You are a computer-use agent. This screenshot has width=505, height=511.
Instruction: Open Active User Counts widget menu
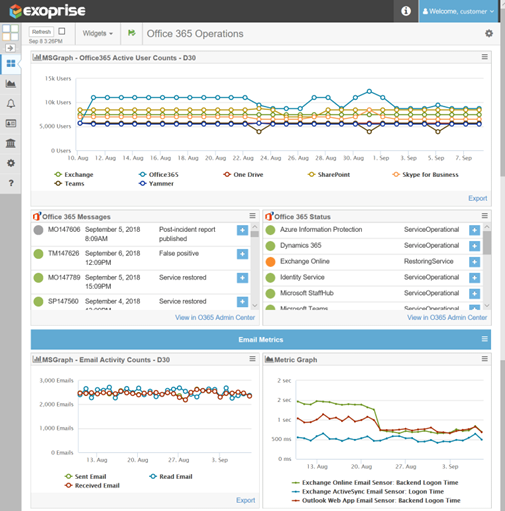(x=485, y=57)
